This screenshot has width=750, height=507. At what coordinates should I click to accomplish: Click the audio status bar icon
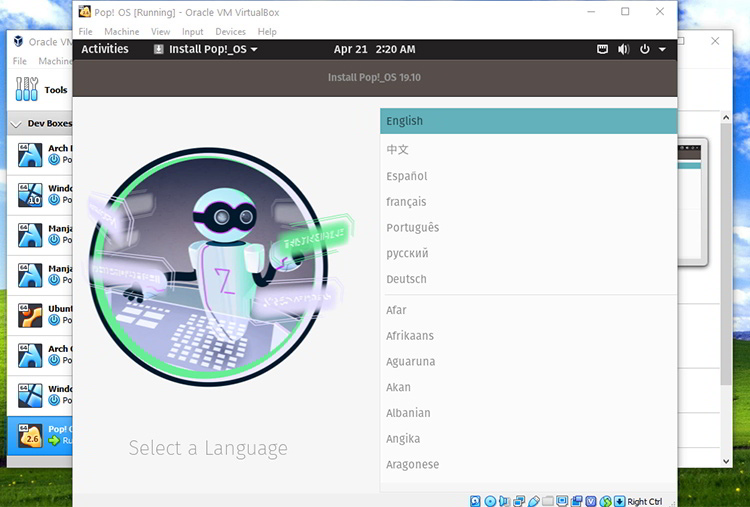[504, 501]
